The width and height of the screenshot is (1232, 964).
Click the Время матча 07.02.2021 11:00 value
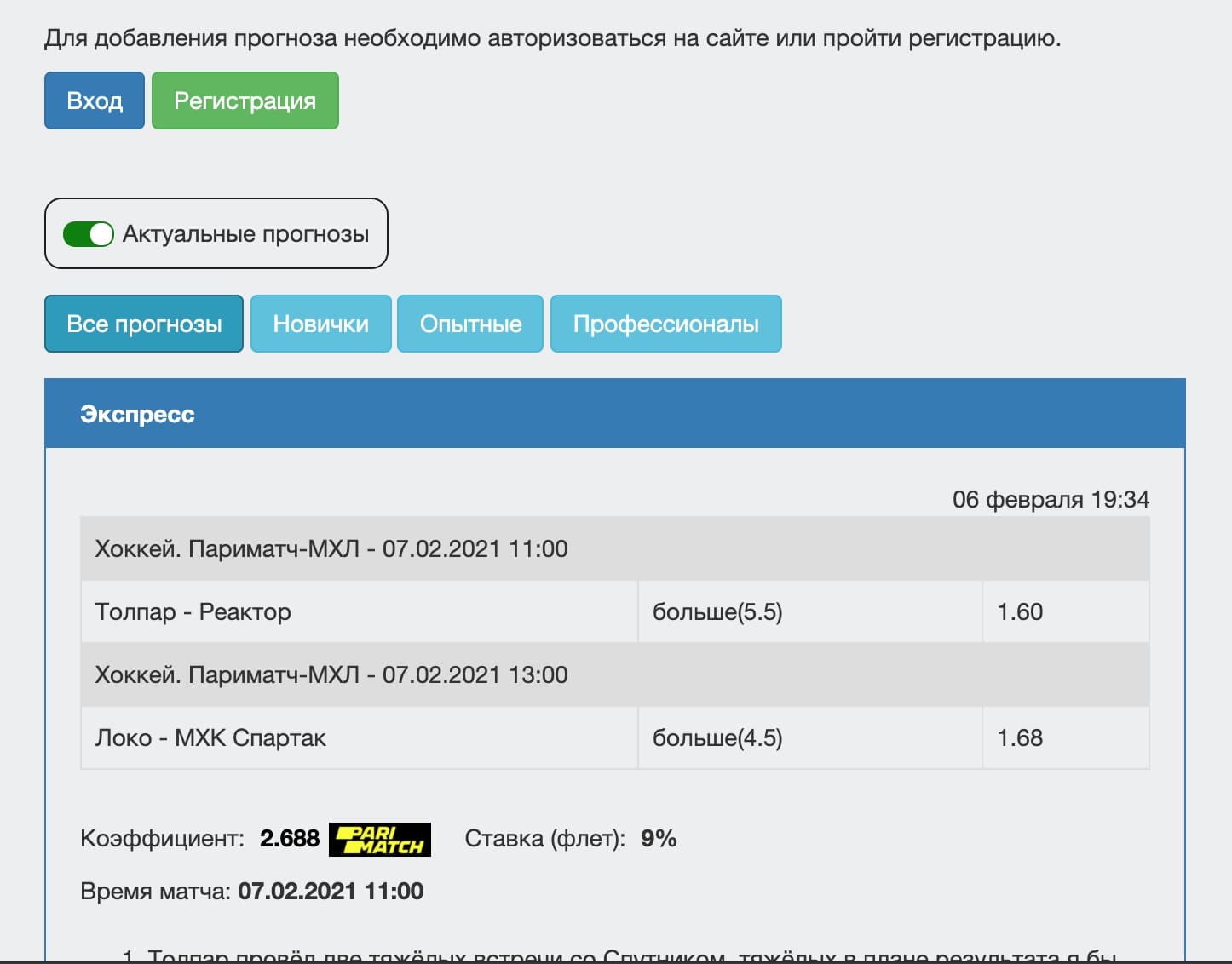pos(331,891)
